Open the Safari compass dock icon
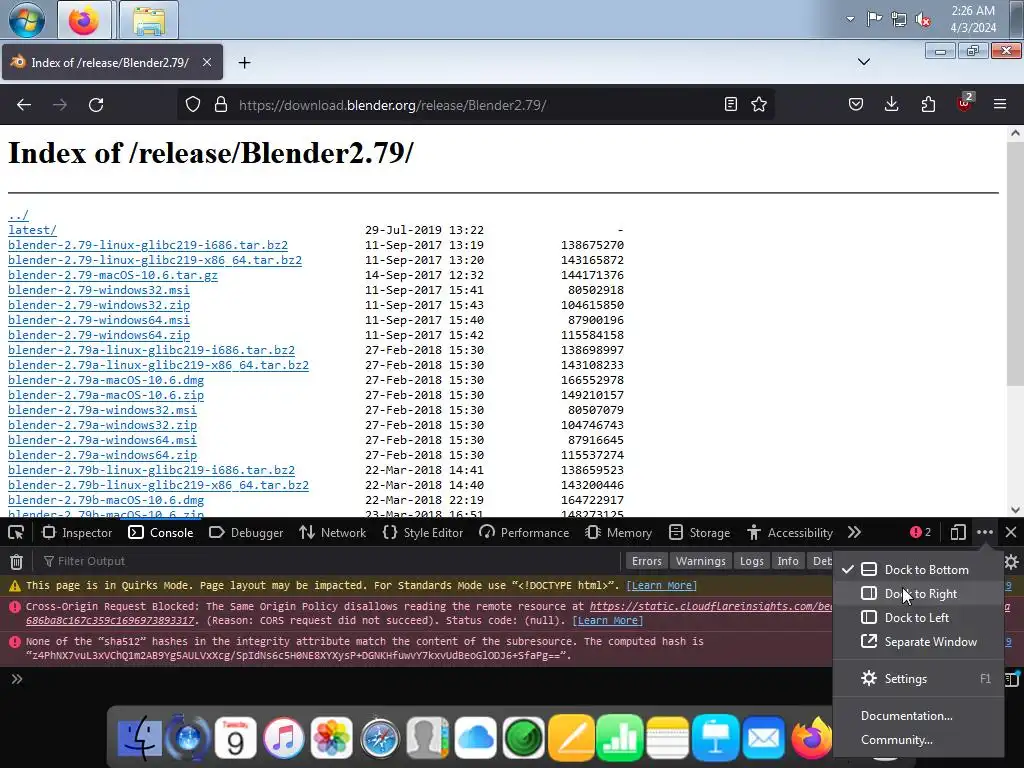This screenshot has height=768, width=1024. coord(379,739)
